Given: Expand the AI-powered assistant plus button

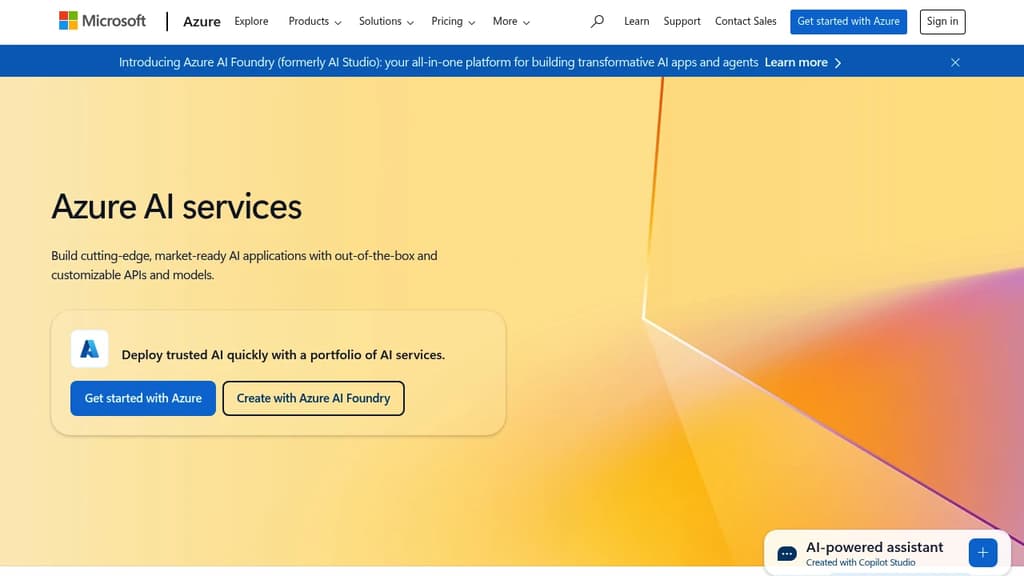Looking at the screenshot, I should 983,553.
